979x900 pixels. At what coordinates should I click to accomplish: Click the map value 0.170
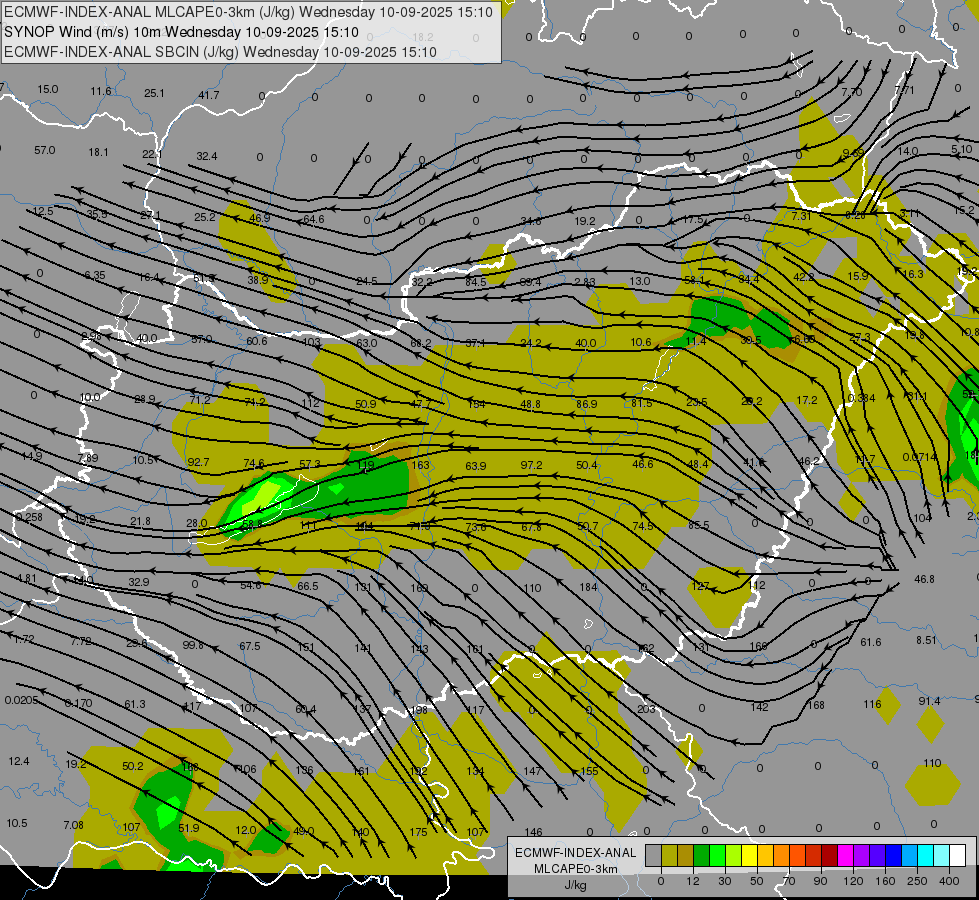(78, 703)
